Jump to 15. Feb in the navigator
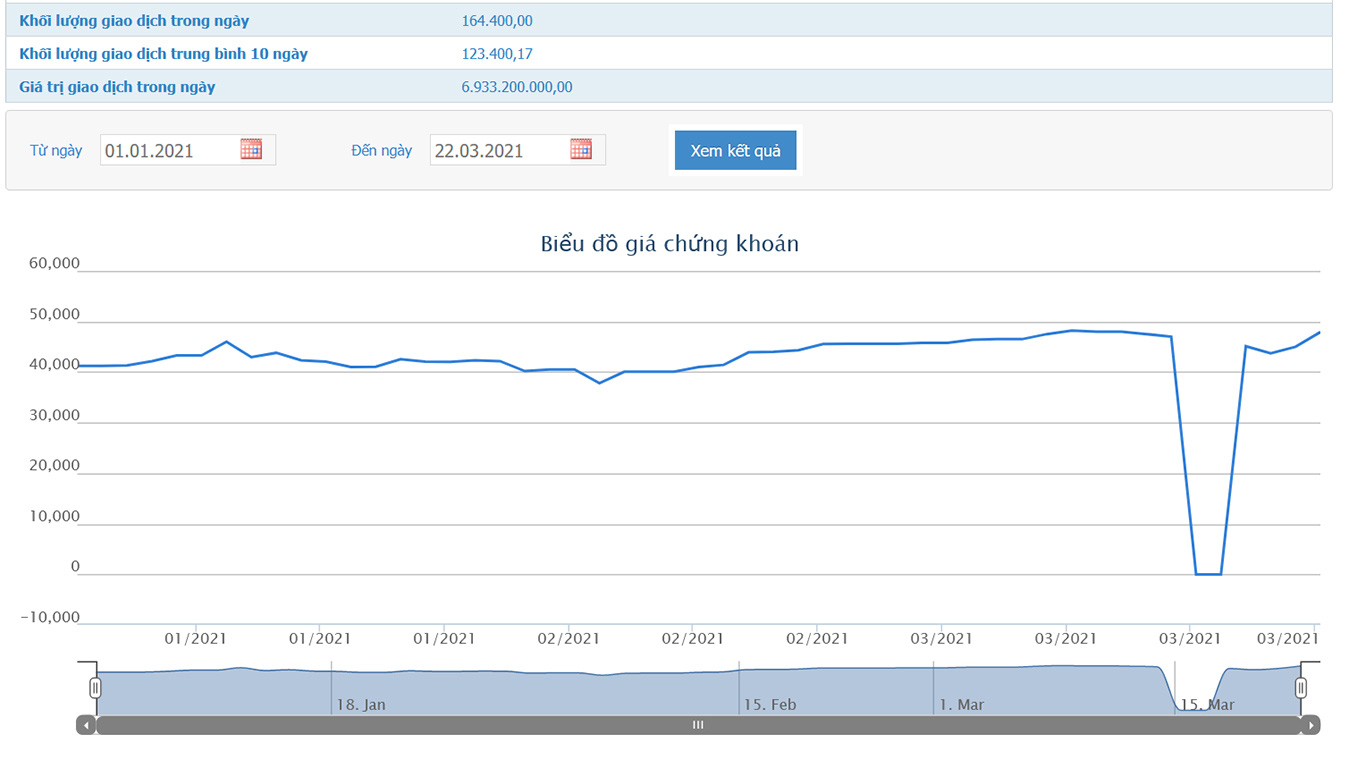 tap(769, 704)
